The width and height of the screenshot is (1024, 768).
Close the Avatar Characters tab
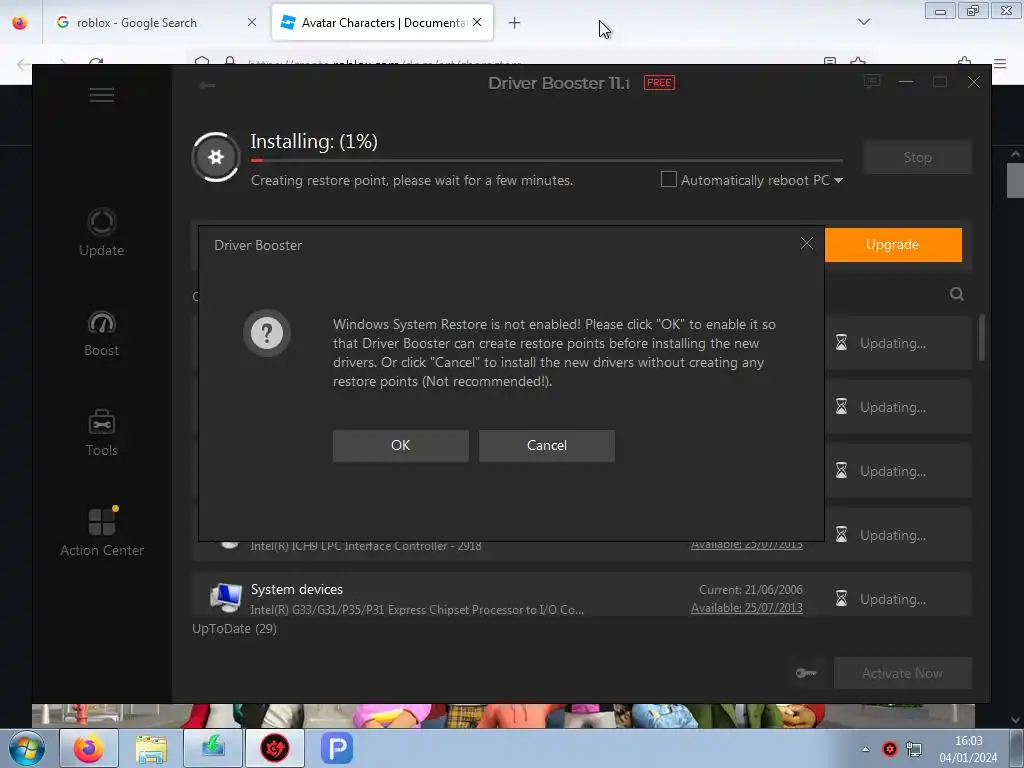(x=477, y=22)
